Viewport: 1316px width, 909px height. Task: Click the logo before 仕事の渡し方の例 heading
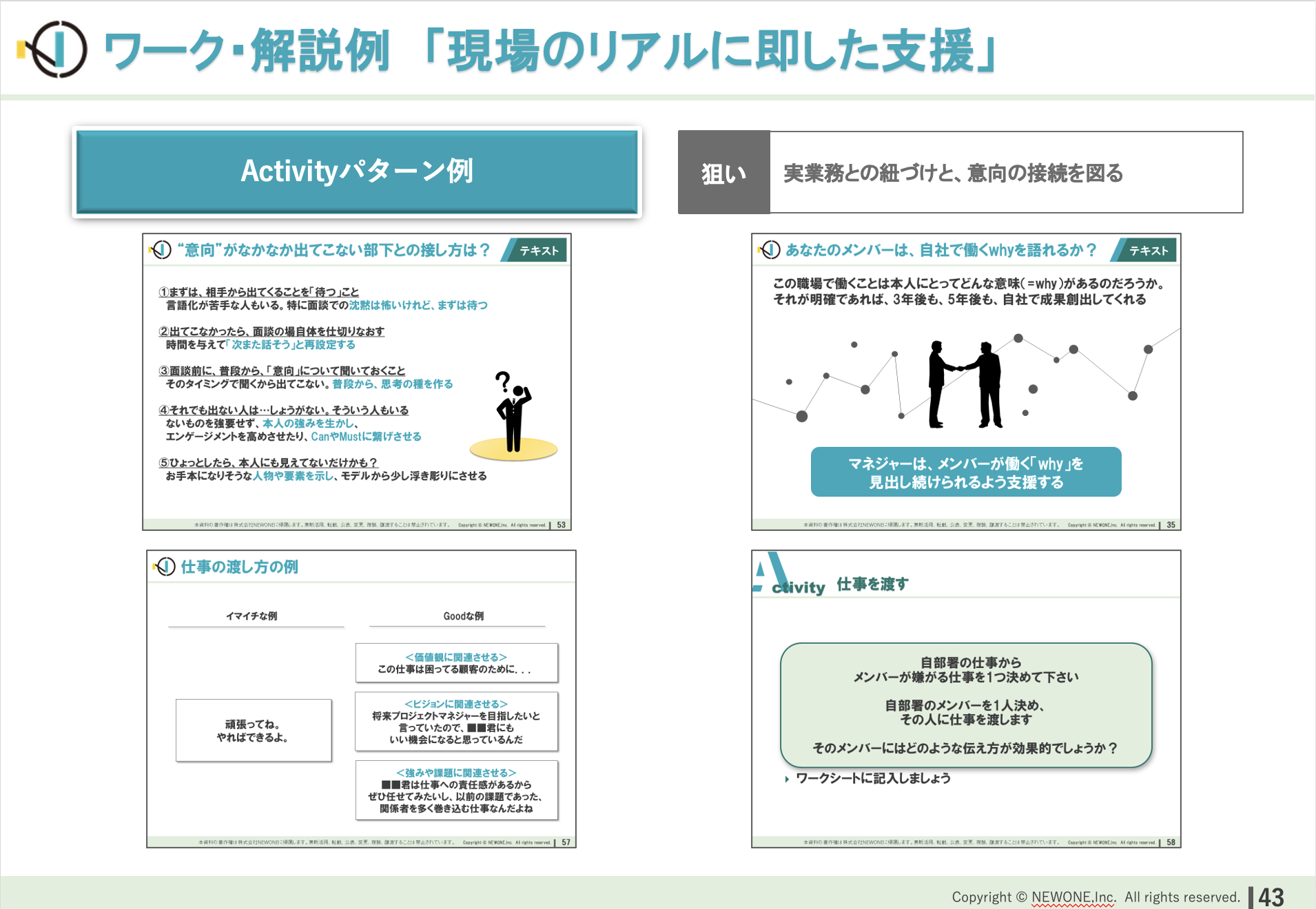pos(165,567)
